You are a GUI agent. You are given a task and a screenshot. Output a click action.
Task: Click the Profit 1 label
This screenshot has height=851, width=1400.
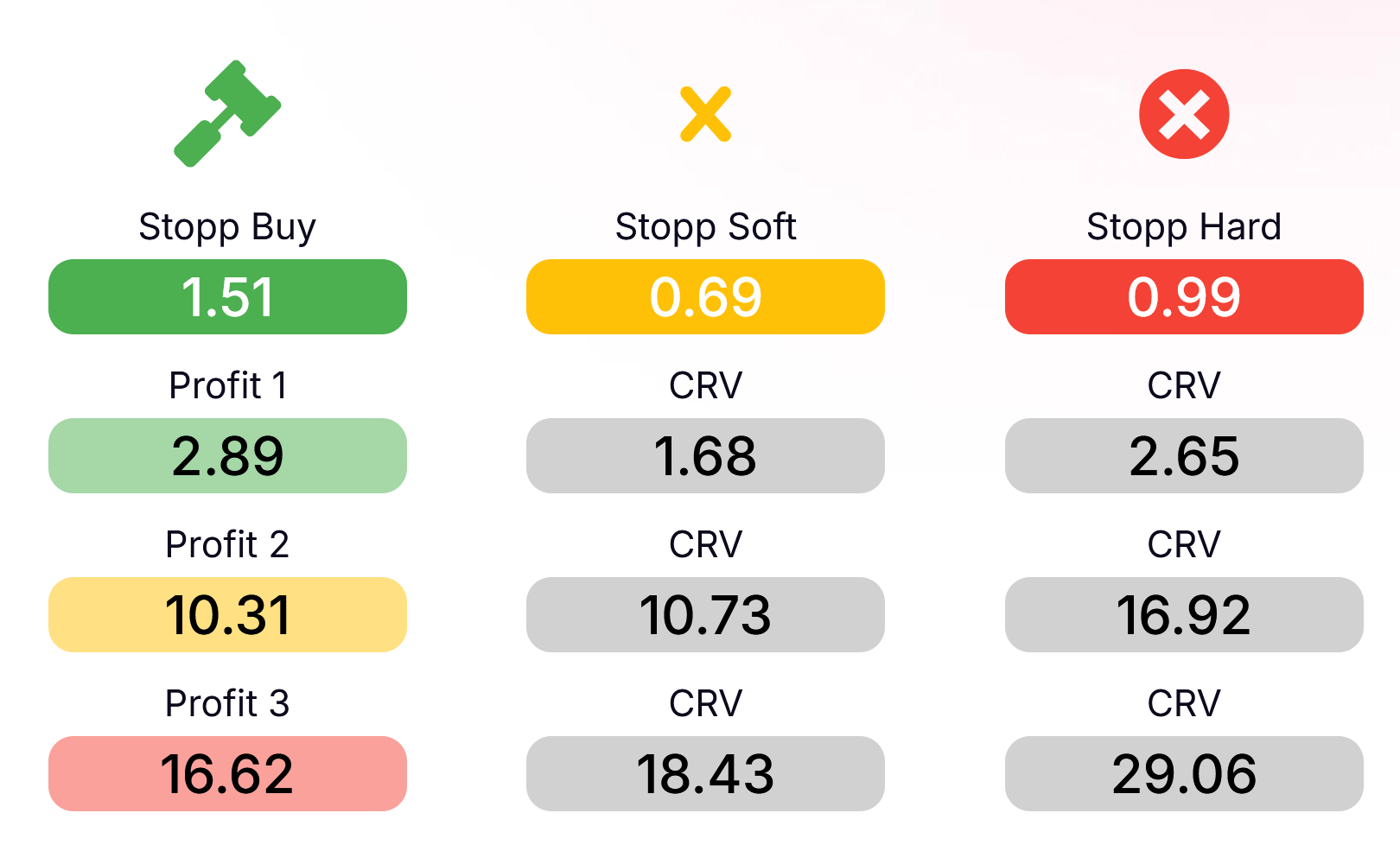coord(227,385)
